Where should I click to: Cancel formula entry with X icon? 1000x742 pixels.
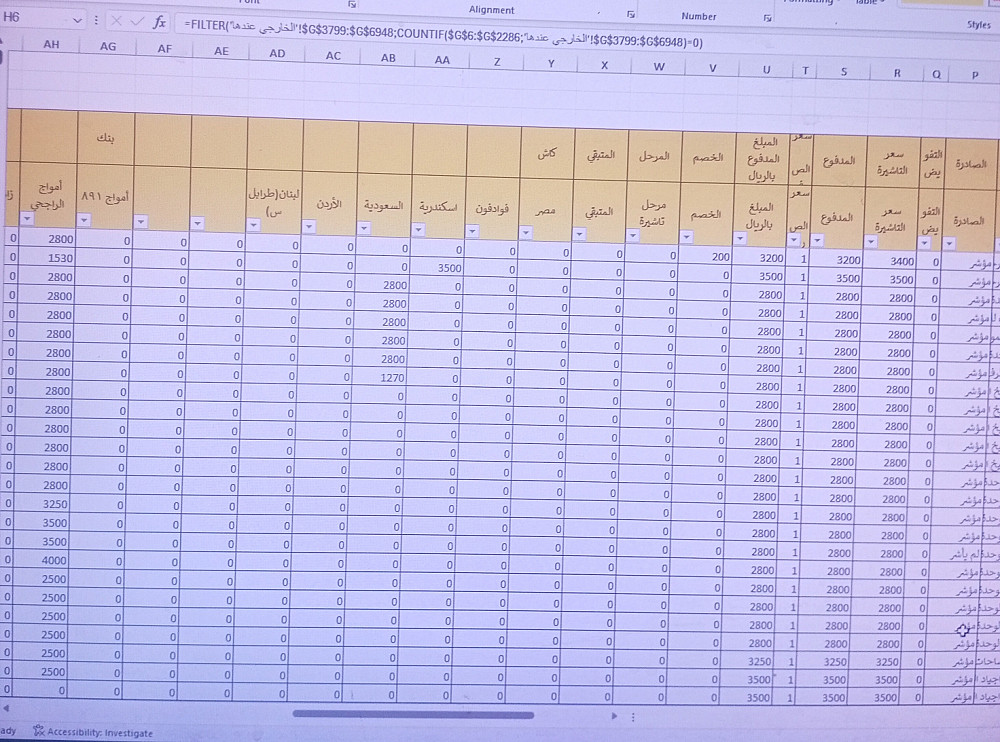(x=116, y=22)
